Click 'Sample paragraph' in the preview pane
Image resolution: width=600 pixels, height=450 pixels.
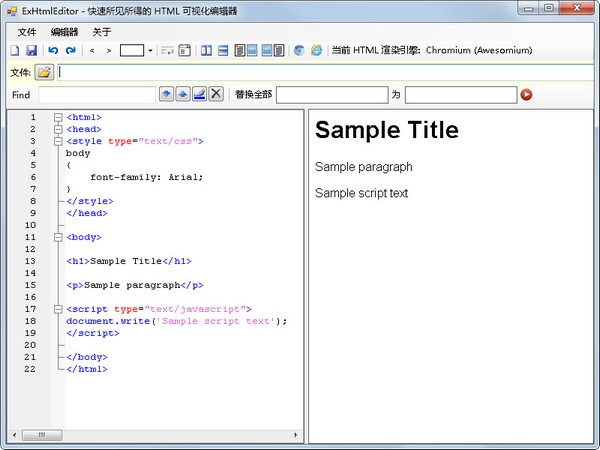pyautogui.click(x=364, y=167)
